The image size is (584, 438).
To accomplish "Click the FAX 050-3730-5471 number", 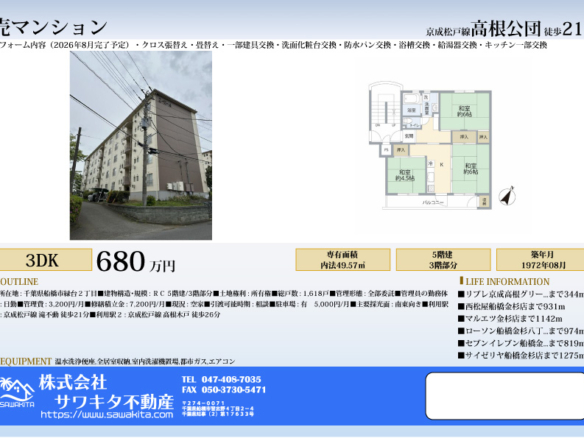I will coord(224,390).
